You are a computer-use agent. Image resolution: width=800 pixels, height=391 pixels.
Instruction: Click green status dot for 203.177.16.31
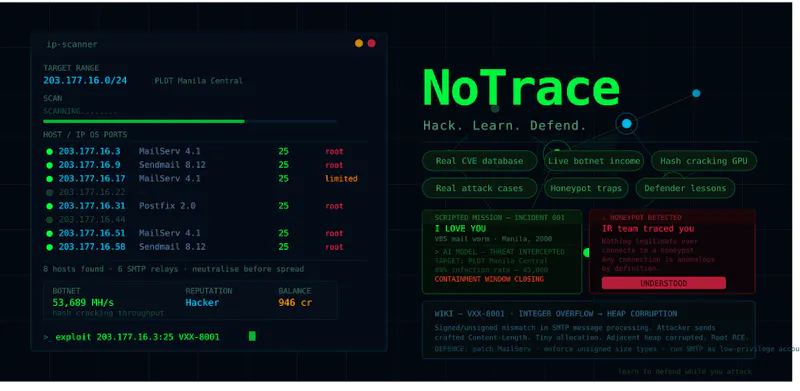coord(49,206)
